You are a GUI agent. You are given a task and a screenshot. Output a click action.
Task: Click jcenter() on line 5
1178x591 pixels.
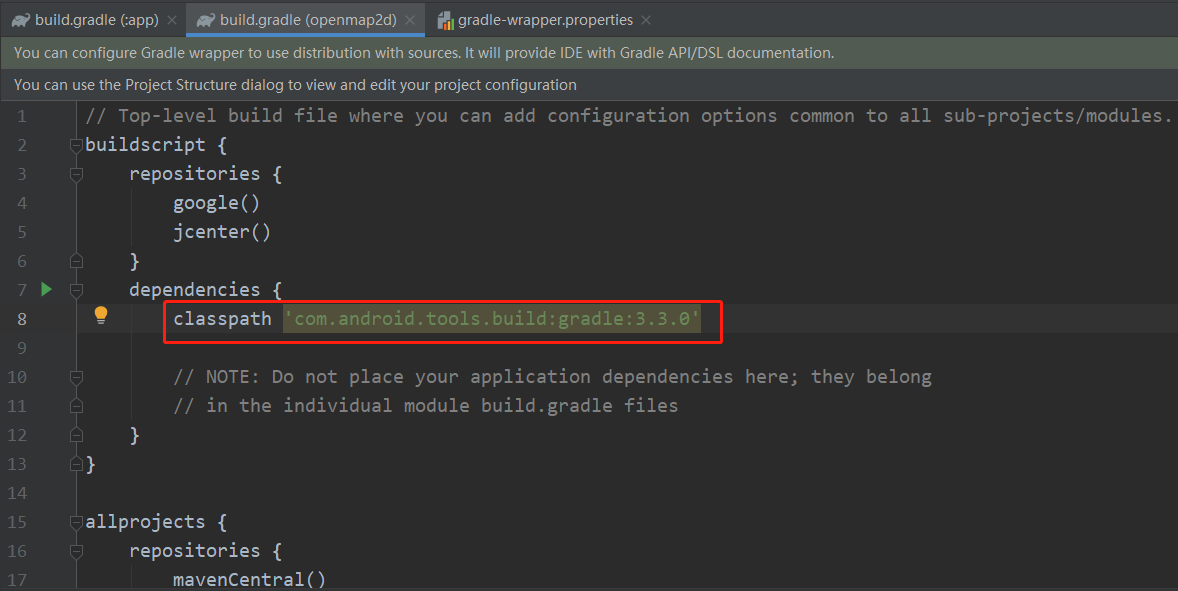pos(222,232)
